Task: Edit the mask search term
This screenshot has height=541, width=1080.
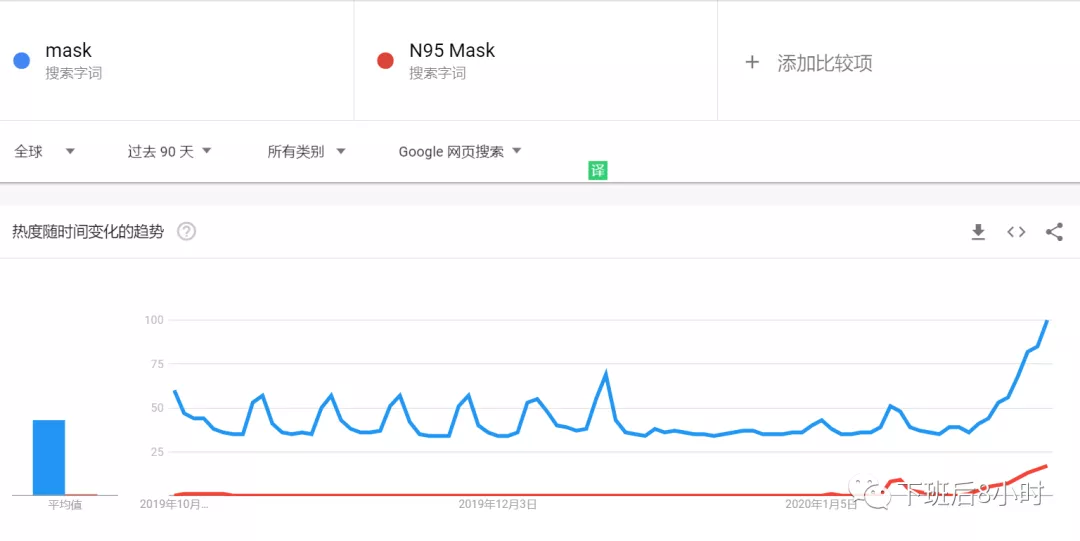Action: 68,50
